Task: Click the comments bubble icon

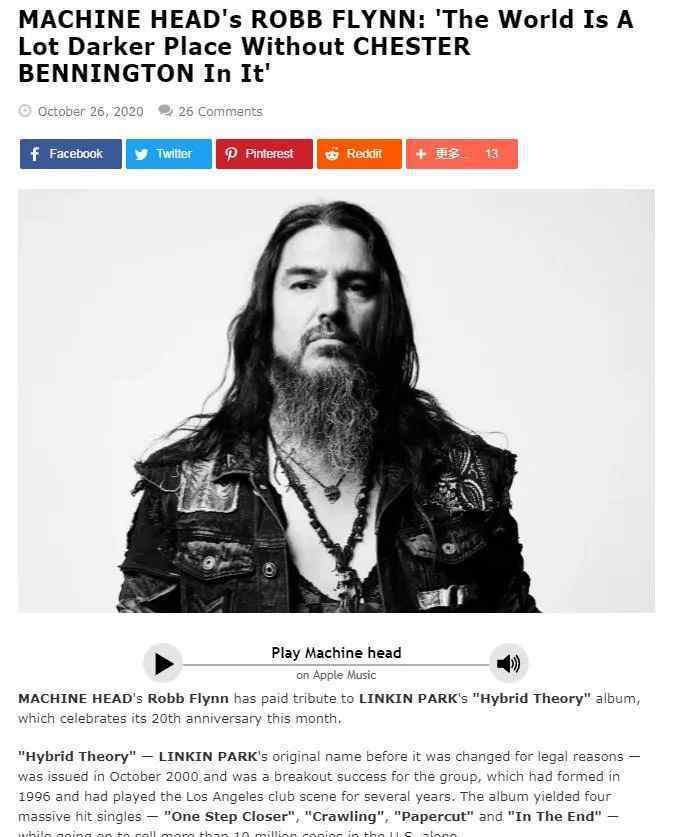Action: coord(165,110)
